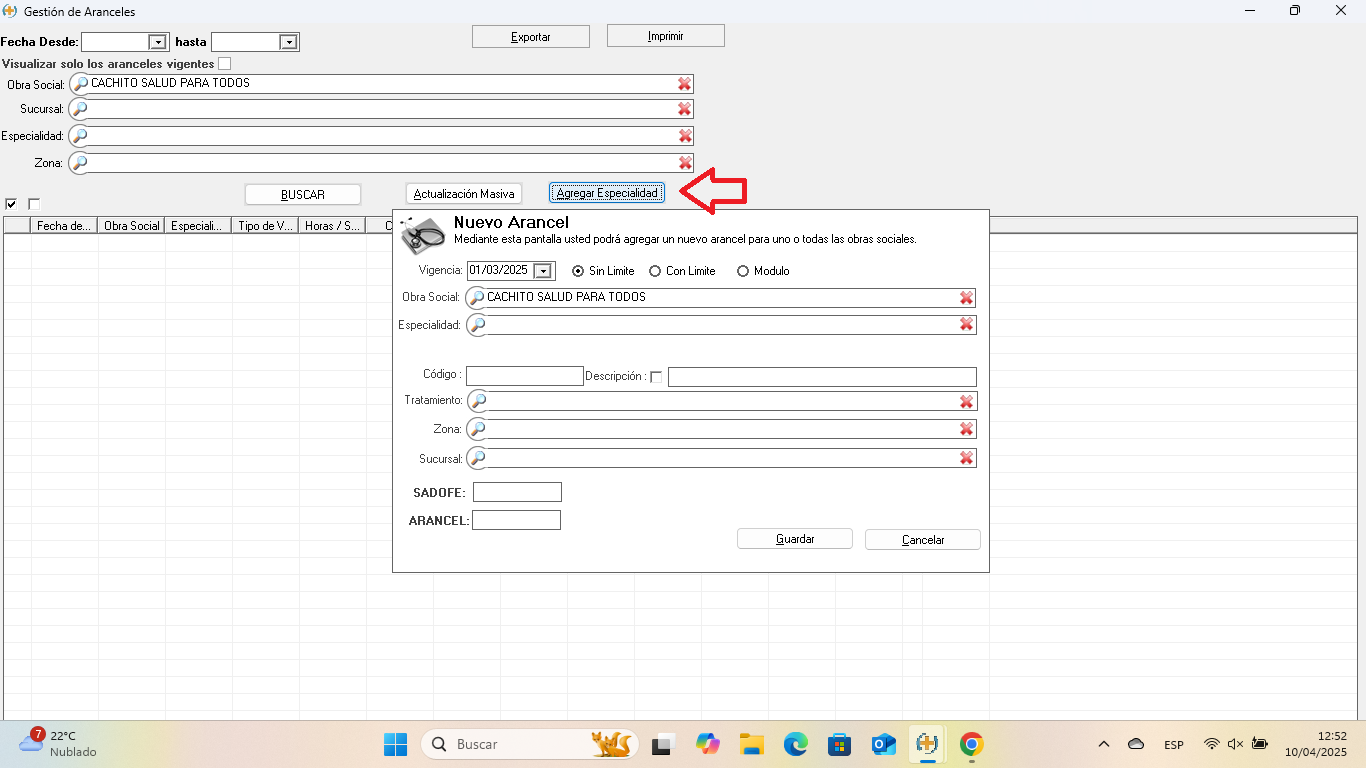Expand the Fecha Desde date picker

(157, 42)
